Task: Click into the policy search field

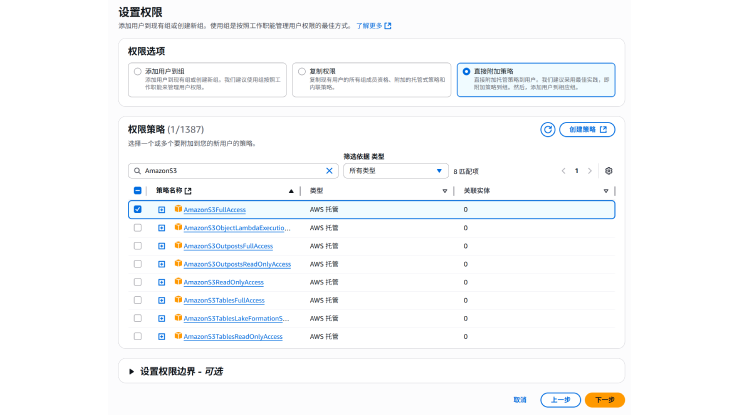Action: 230,171
